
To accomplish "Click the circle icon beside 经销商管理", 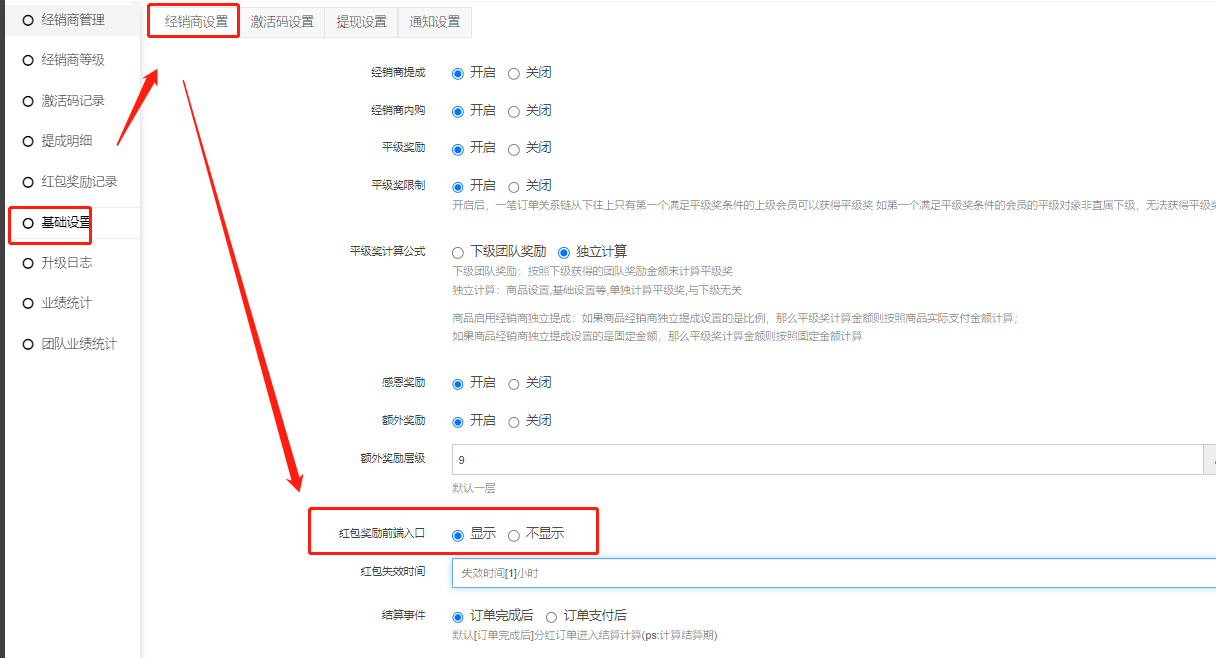I will 28,20.
